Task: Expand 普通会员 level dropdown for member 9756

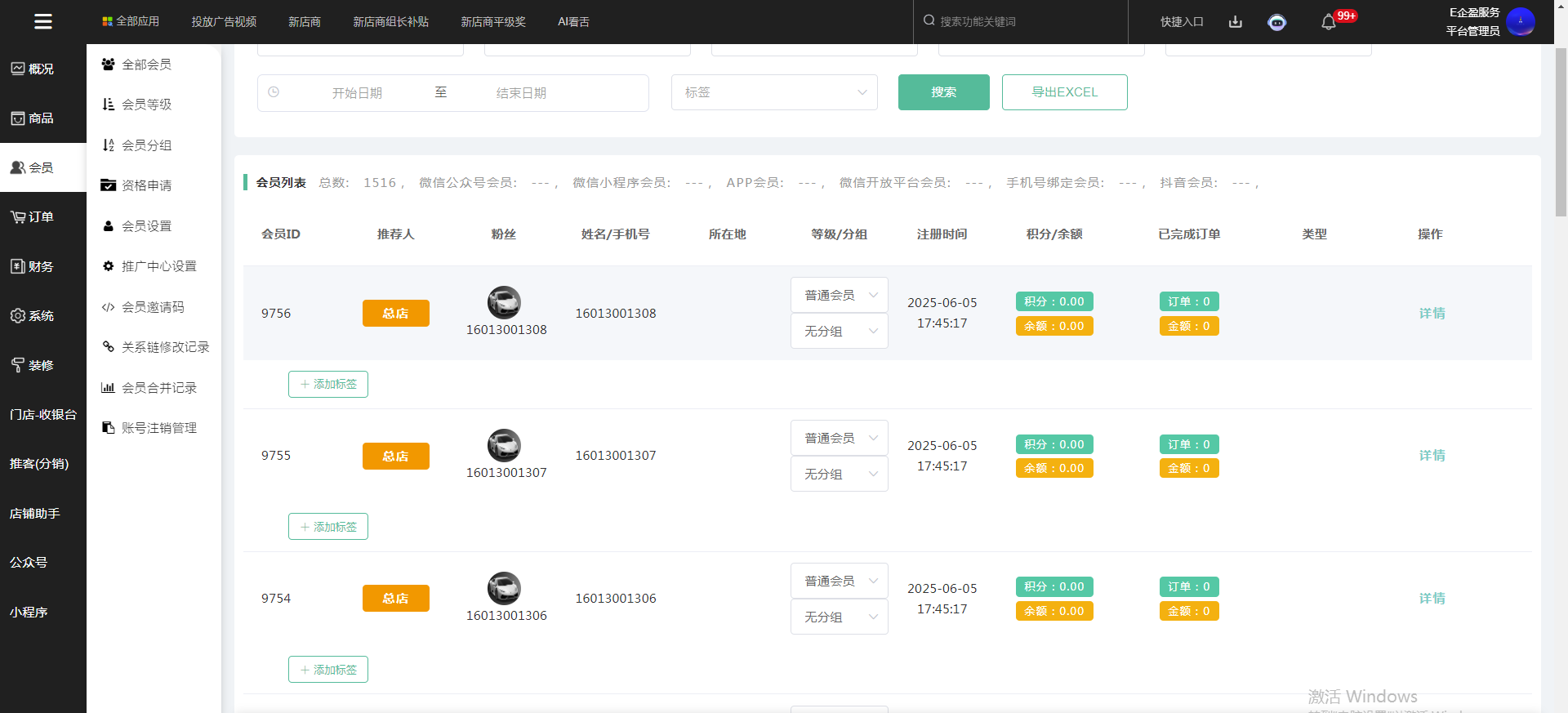Action: 839,295
